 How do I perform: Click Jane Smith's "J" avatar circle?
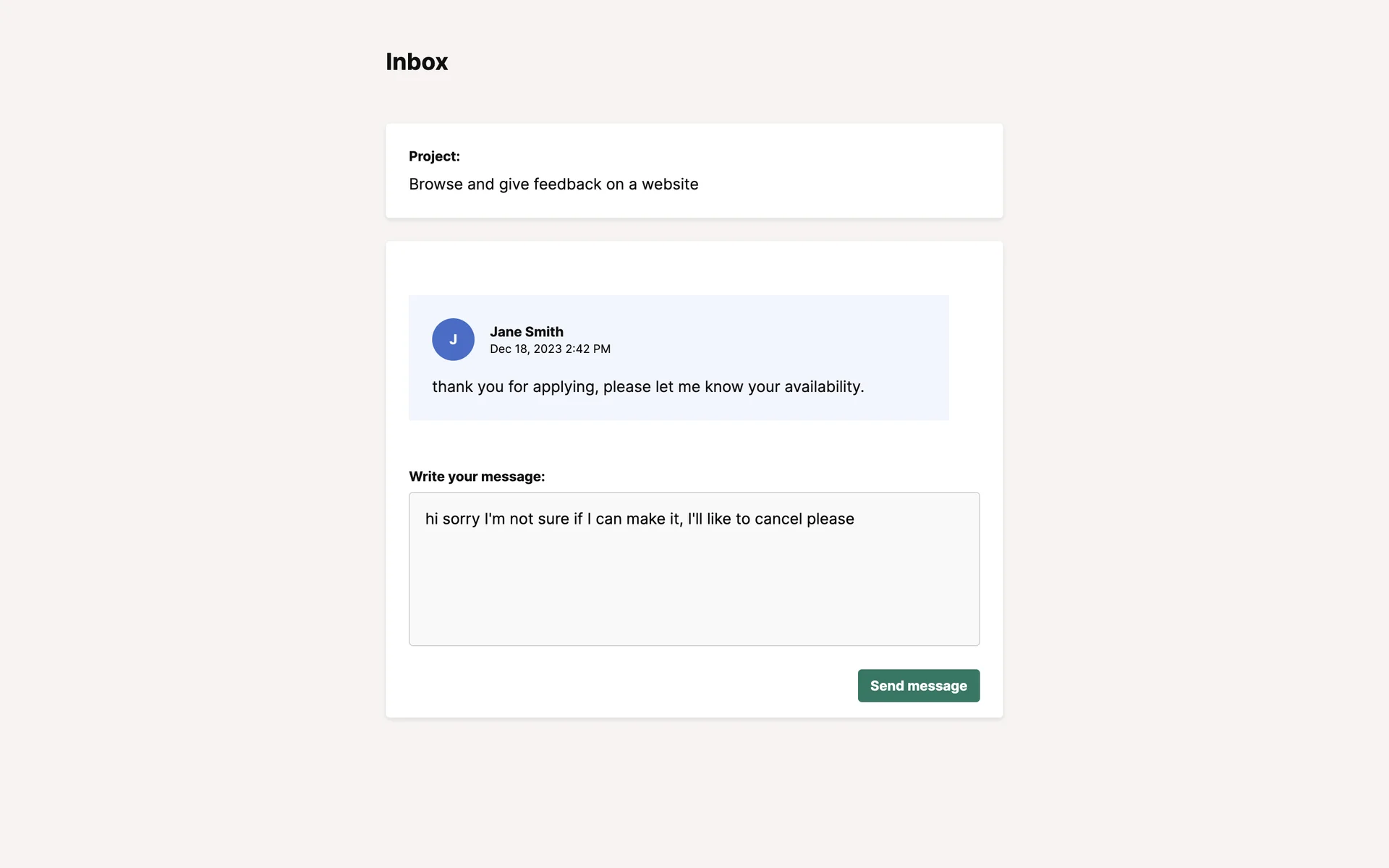[x=453, y=339]
